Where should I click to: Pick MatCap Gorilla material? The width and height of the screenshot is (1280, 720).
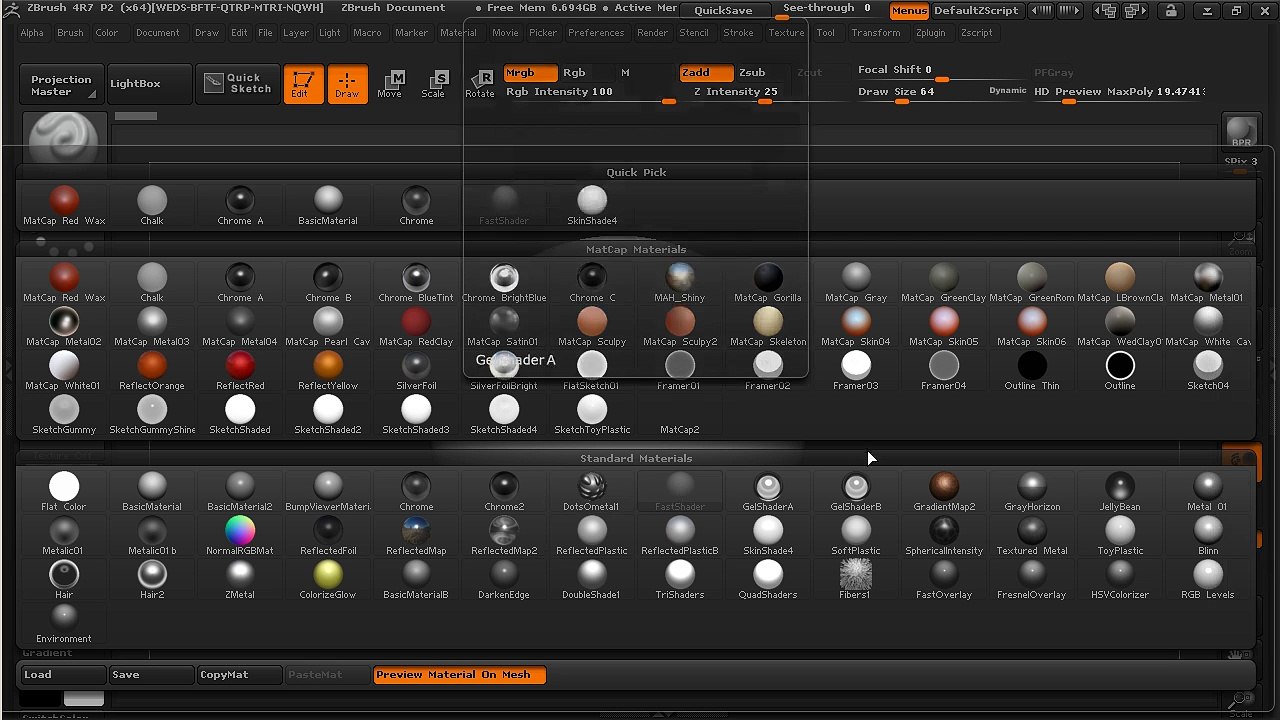click(x=768, y=283)
